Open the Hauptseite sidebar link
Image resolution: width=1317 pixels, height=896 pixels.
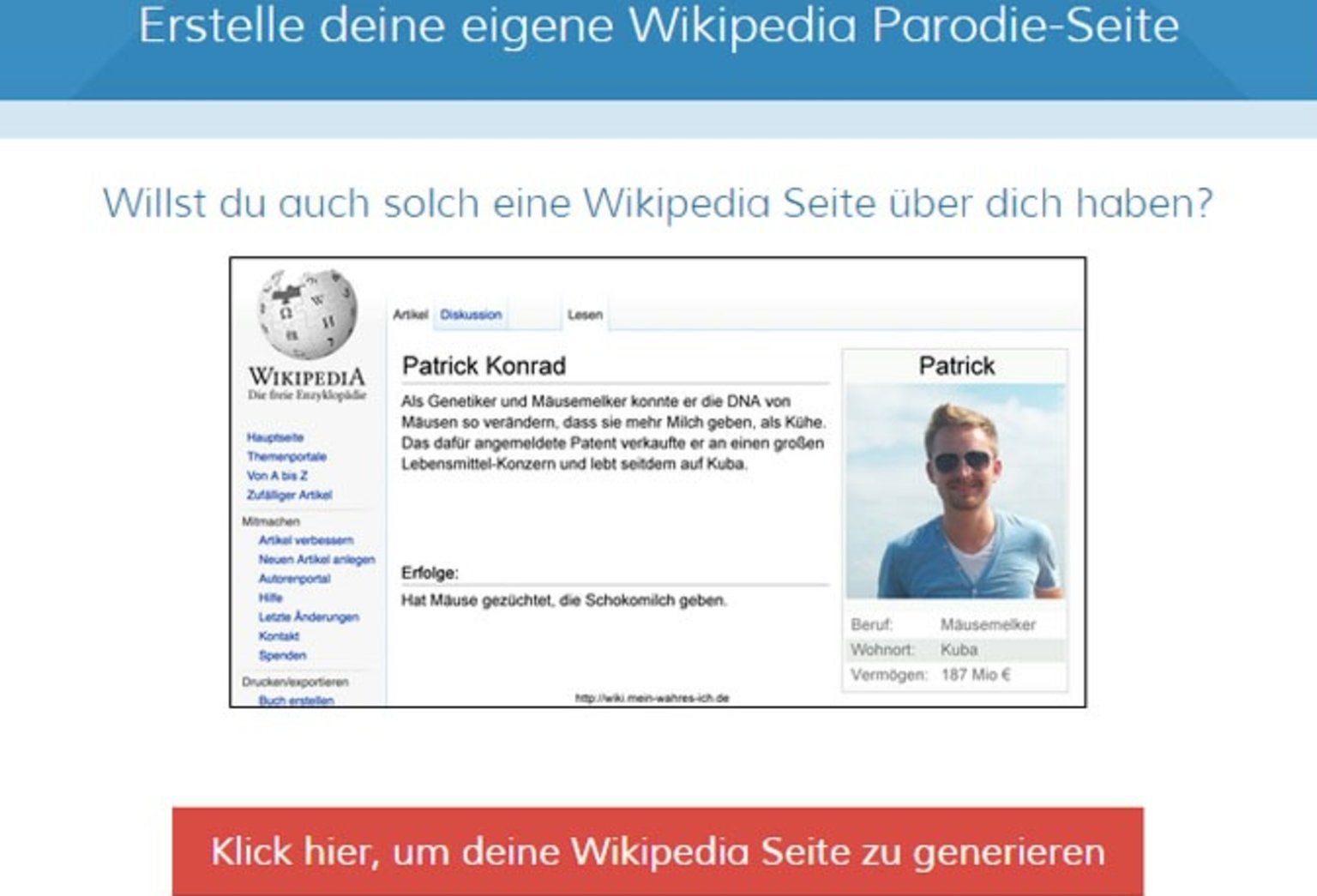(x=274, y=437)
